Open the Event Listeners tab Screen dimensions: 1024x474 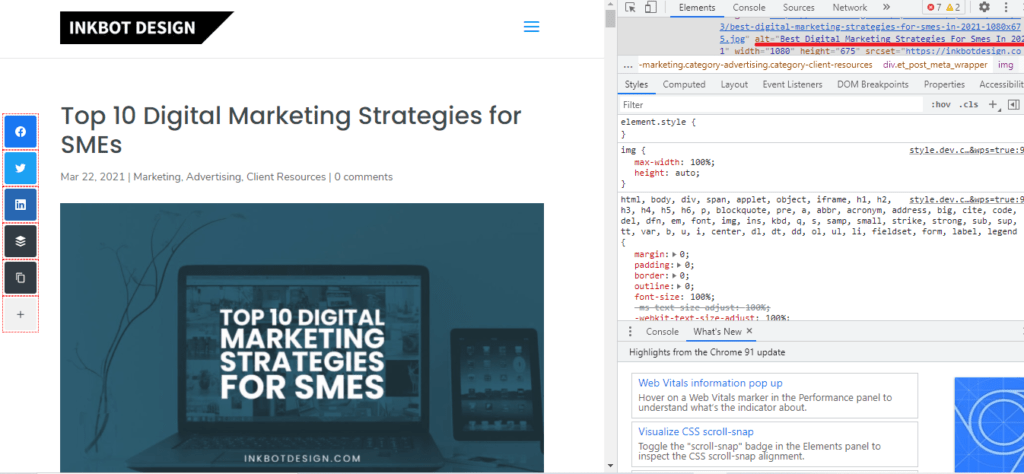point(793,84)
